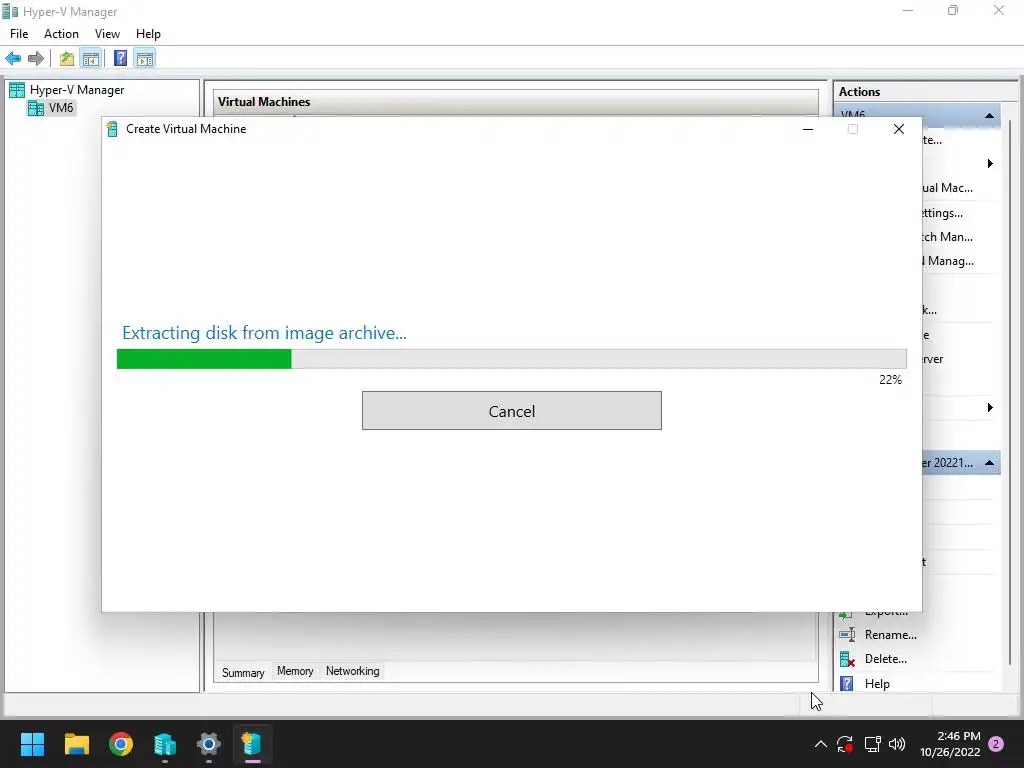Image resolution: width=1024 pixels, height=768 pixels.
Task: Switch to the Summary tab
Action: (243, 672)
